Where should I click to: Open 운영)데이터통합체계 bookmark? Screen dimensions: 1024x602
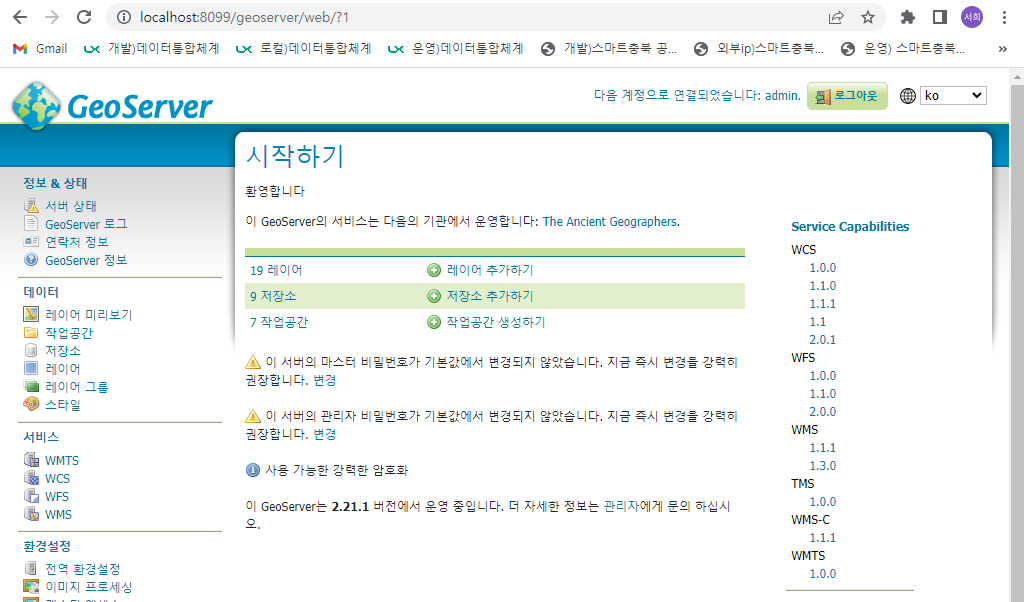coord(456,48)
